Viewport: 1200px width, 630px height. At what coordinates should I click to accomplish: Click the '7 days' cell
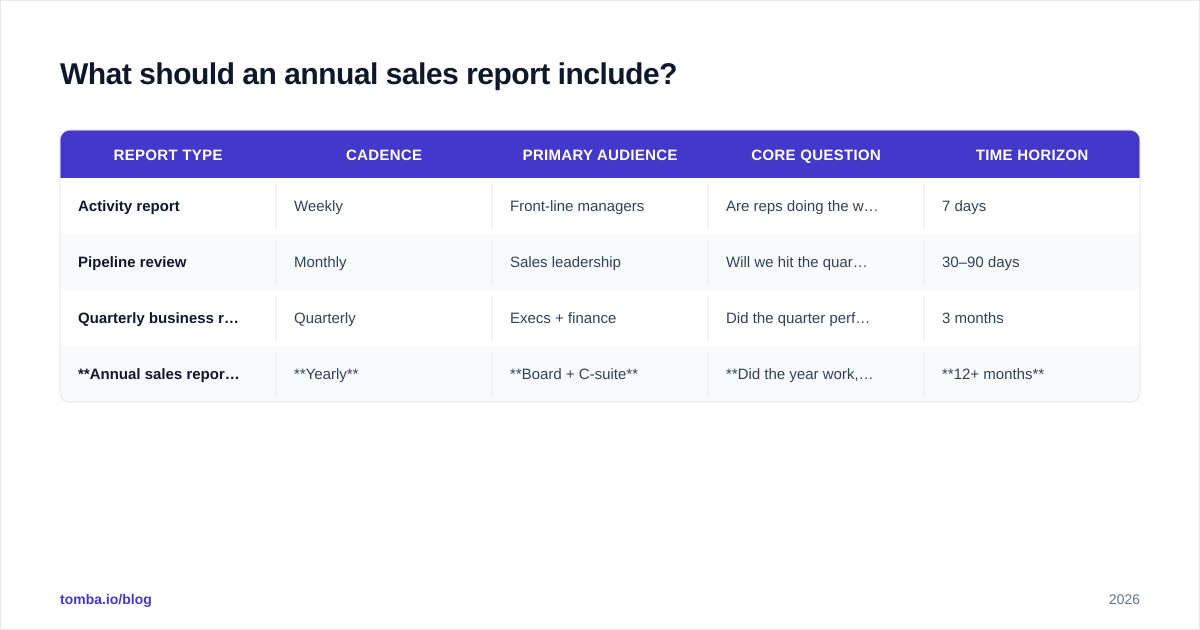point(1032,206)
